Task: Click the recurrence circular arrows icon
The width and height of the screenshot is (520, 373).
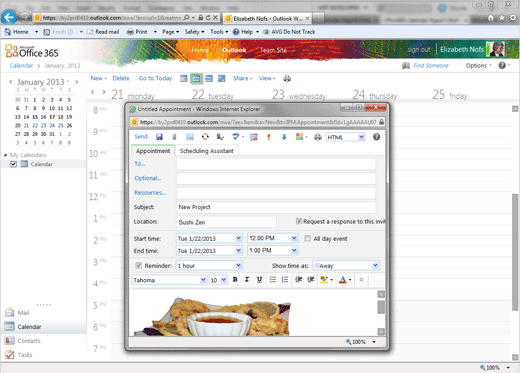Action: click(205, 137)
